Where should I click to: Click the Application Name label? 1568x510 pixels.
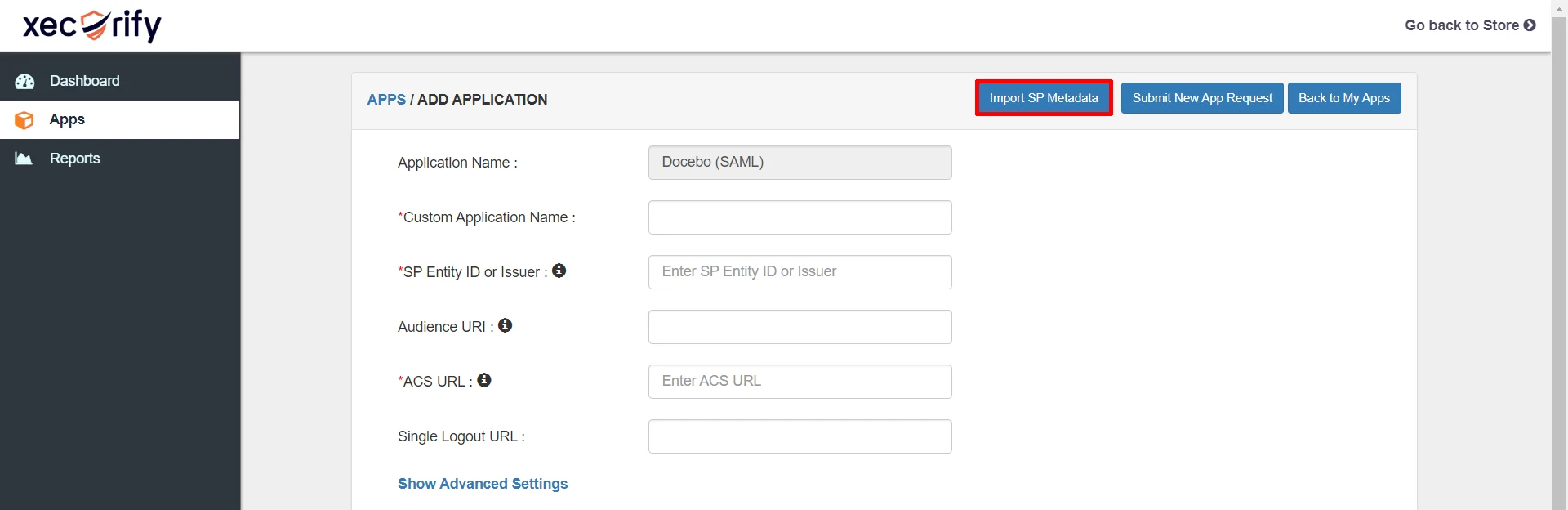pos(457,163)
